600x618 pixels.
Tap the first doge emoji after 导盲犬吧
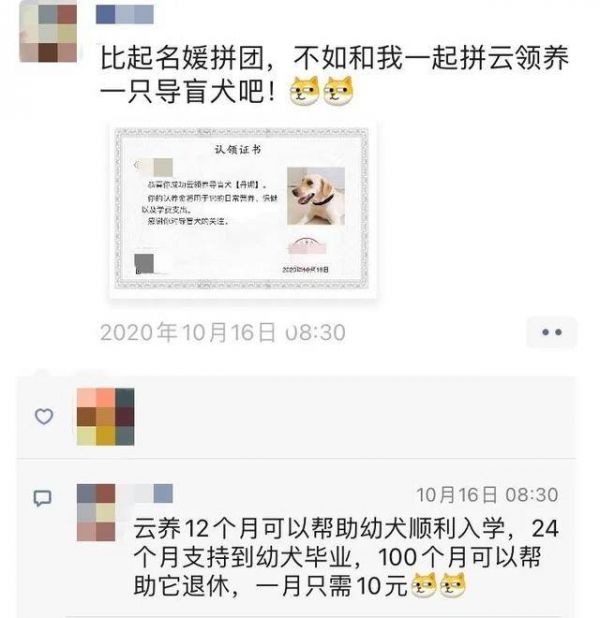304,91
